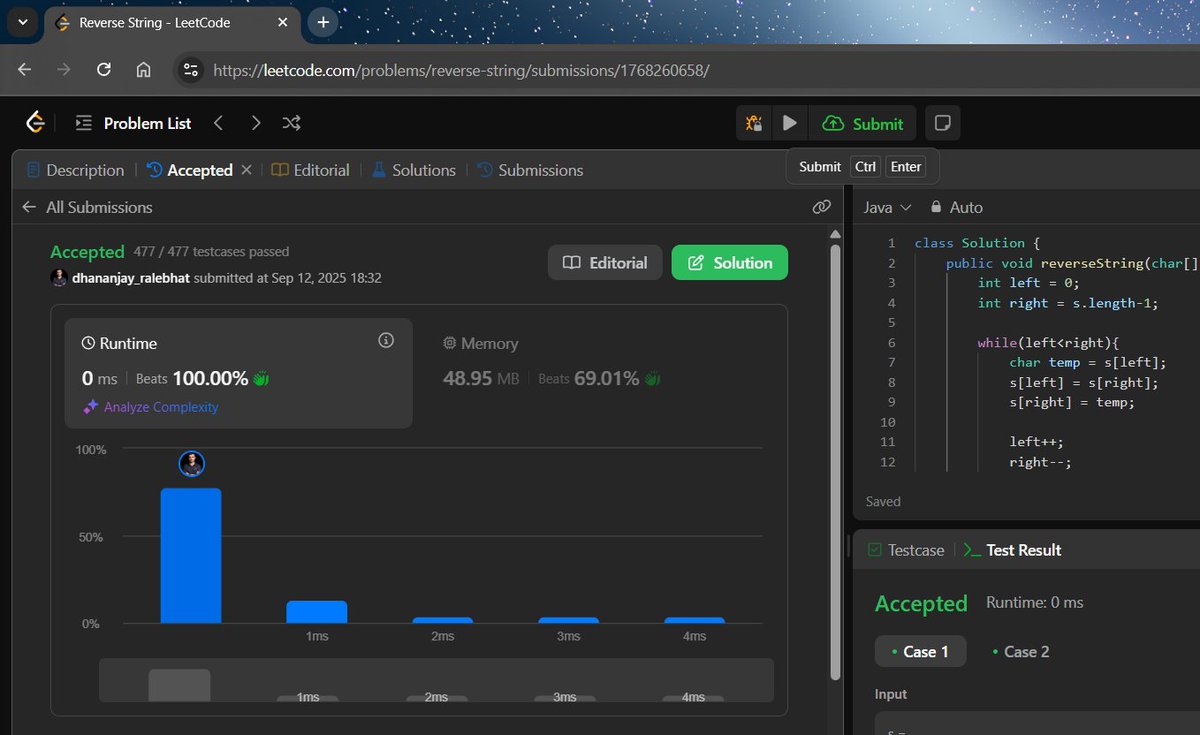
Task: Click '477 / 477 testcases passed' text
Action: 212,252
